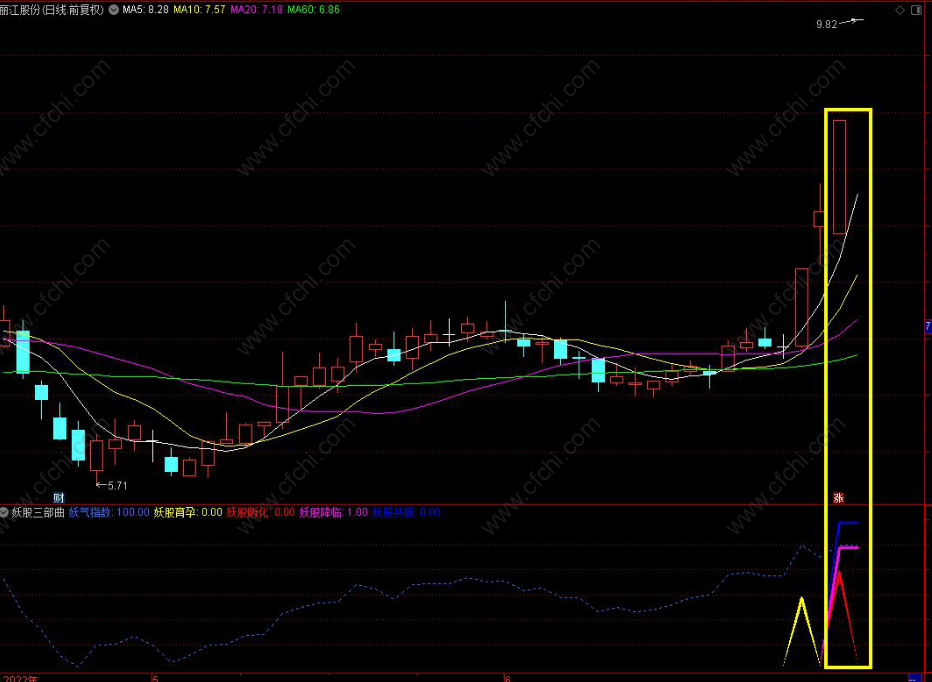Screen dimensions: 932x682
Task: Click the red 涨 marker icon
Action: tap(839, 498)
